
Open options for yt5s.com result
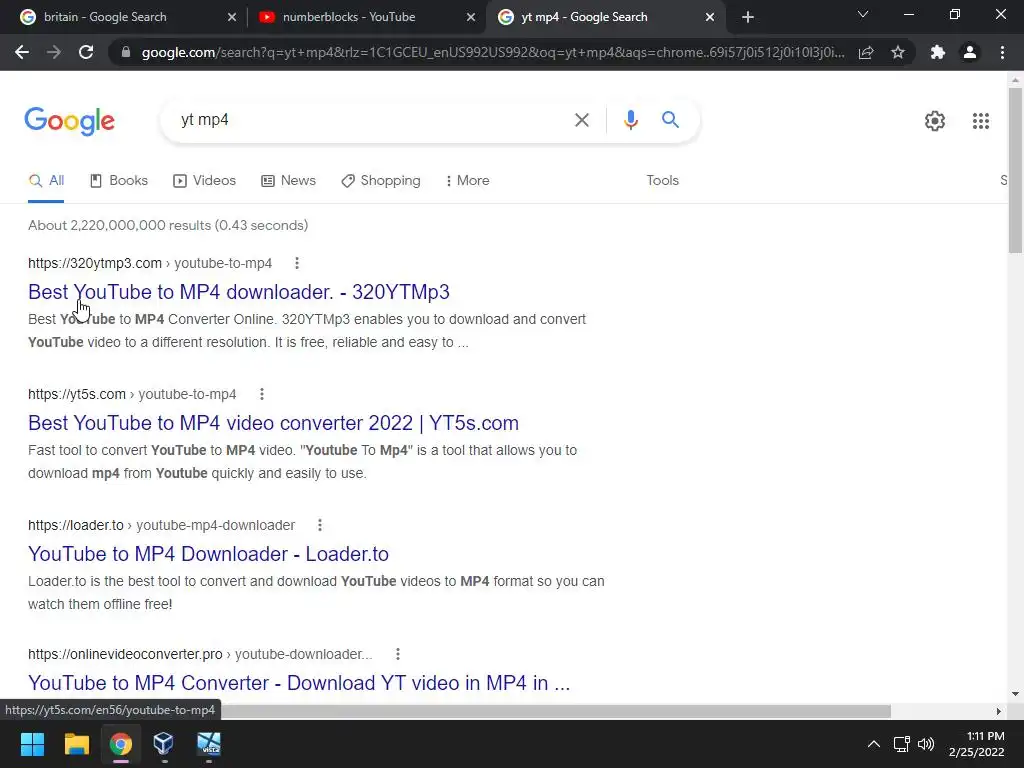coord(261,394)
